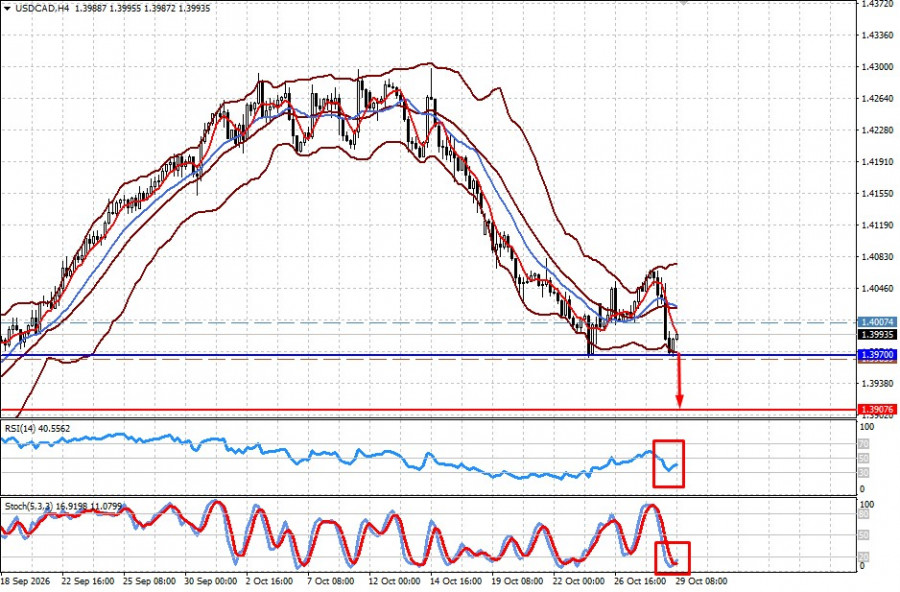The width and height of the screenshot is (900, 592).
Task: Click the 12 Oct 00:00 time label
Action: click(394, 581)
